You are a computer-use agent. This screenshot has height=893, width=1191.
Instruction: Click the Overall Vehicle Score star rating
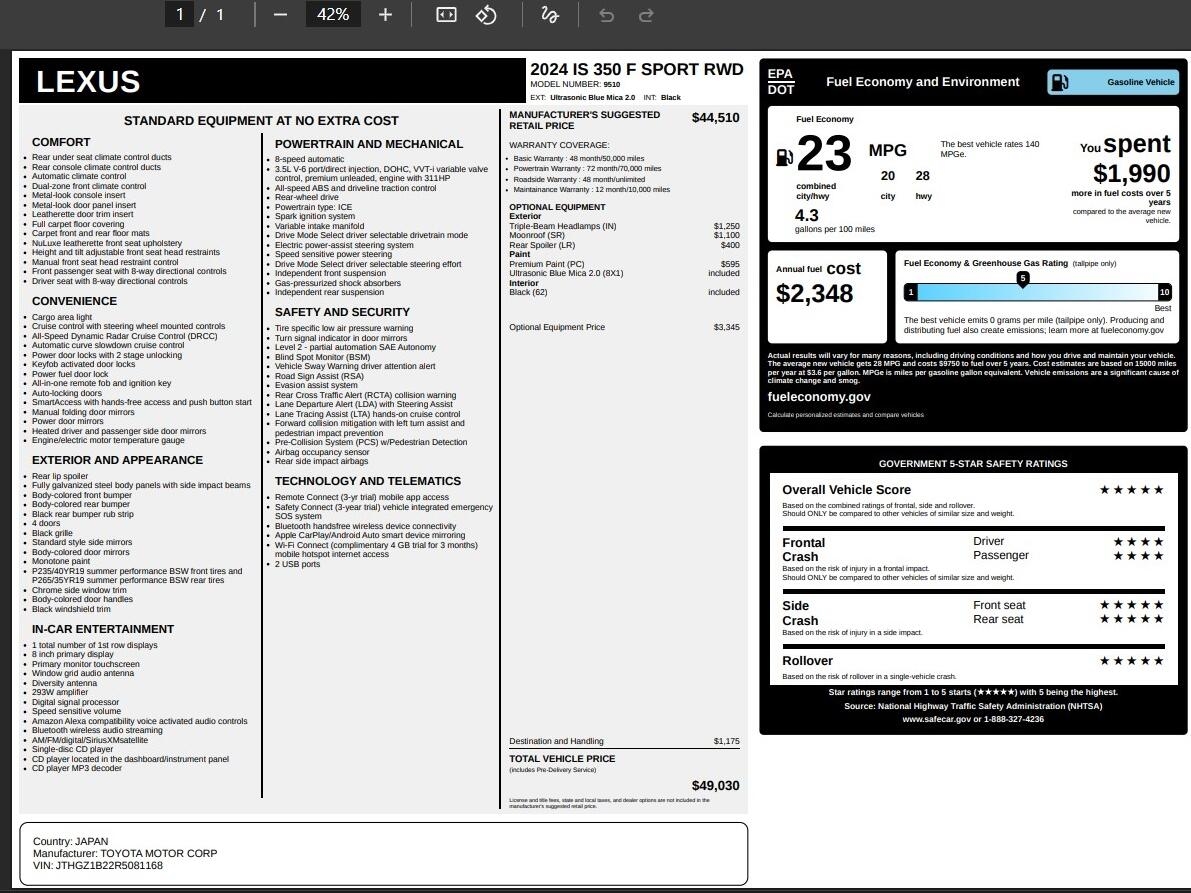click(1131, 490)
